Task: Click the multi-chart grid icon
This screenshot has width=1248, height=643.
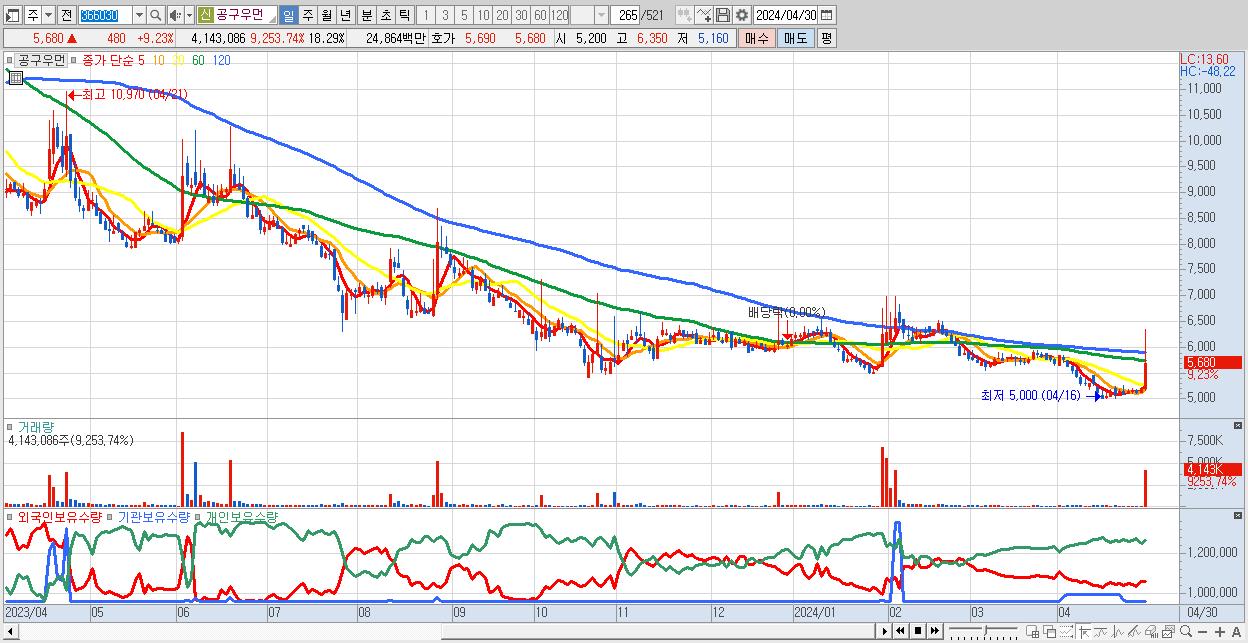Action: (1033, 631)
